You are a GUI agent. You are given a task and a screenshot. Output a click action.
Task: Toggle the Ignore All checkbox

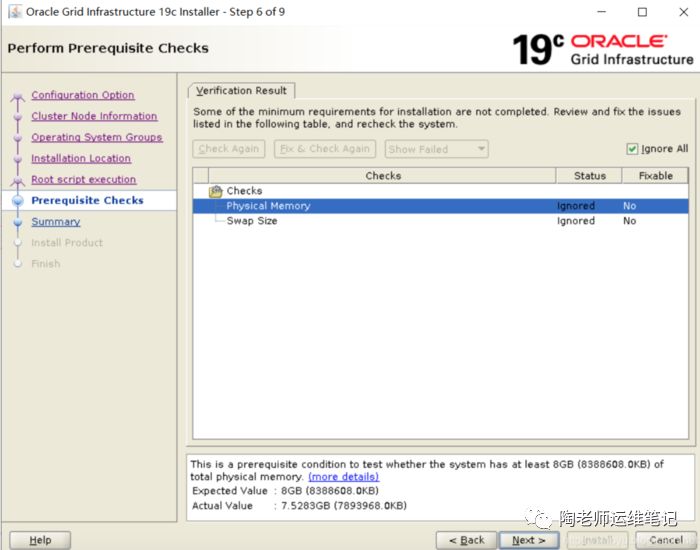(632, 149)
